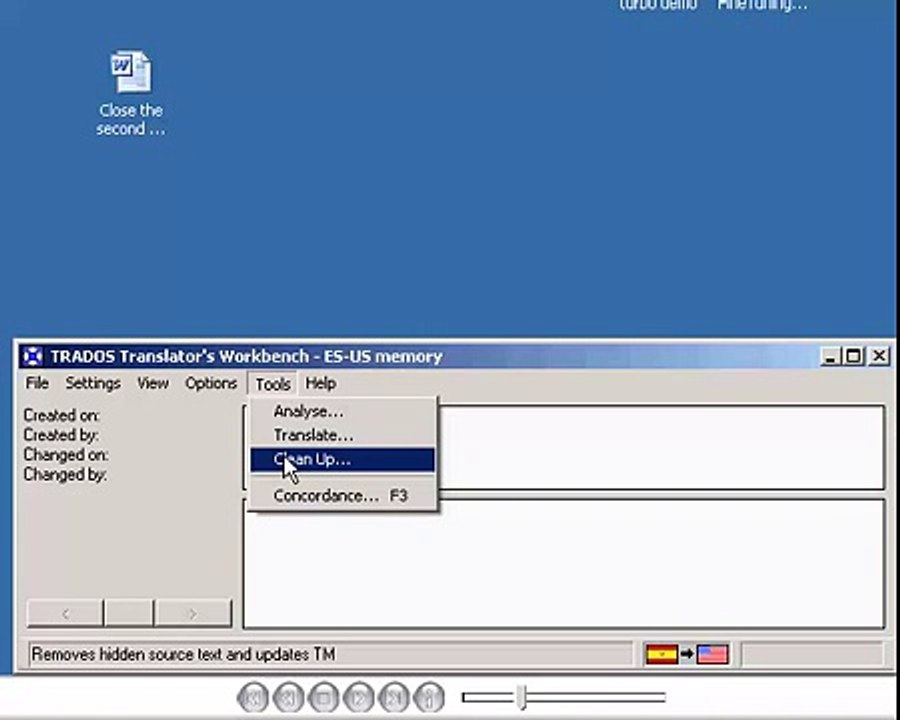Click the TRADOS Workbench title bar app icon
The width and height of the screenshot is (900, 720).
[x=33, y=357]
